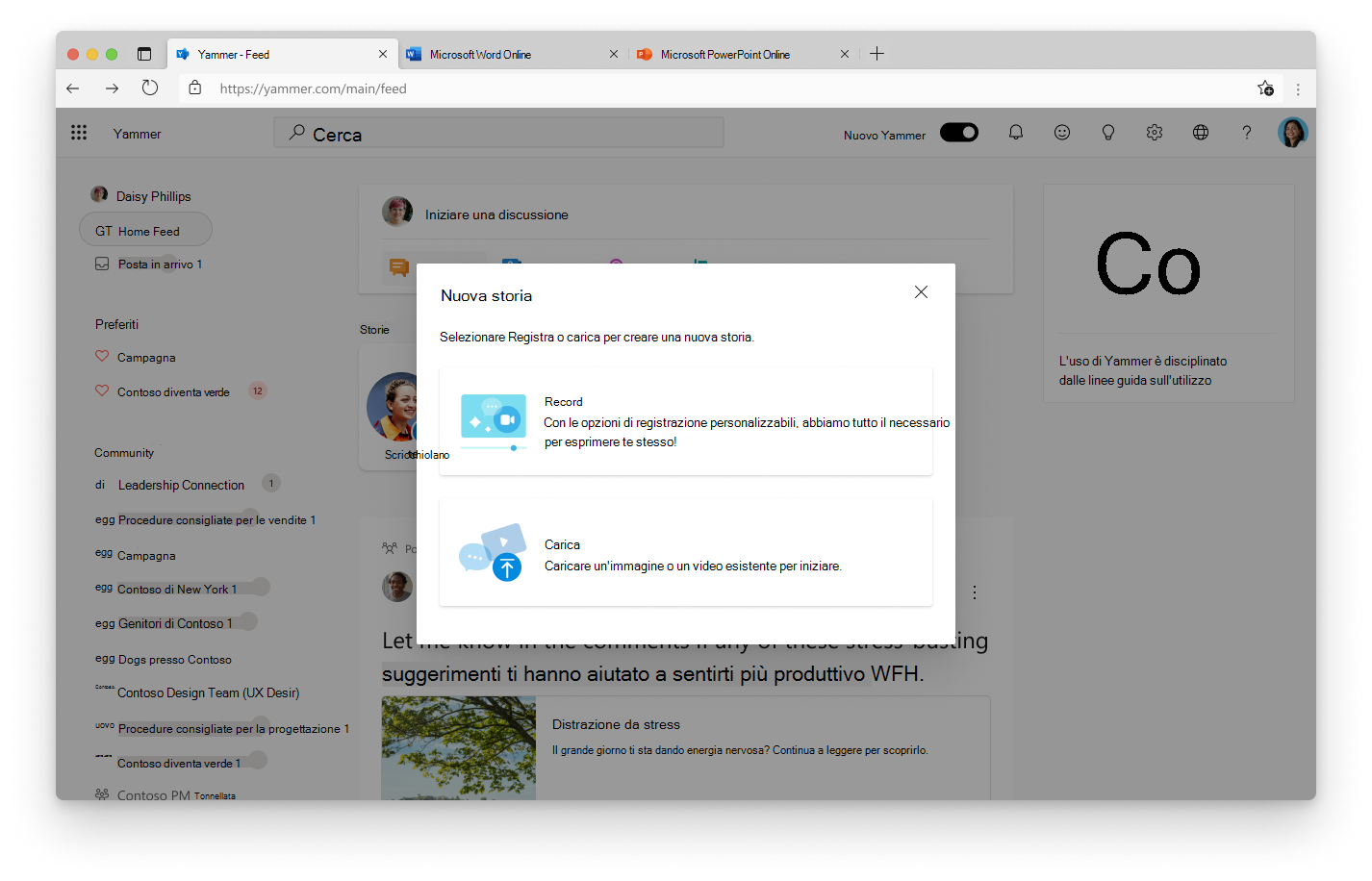Viewport: 1372px width, 881px height.
Task: Click the globe language icon
Action: pos(1201,133)
